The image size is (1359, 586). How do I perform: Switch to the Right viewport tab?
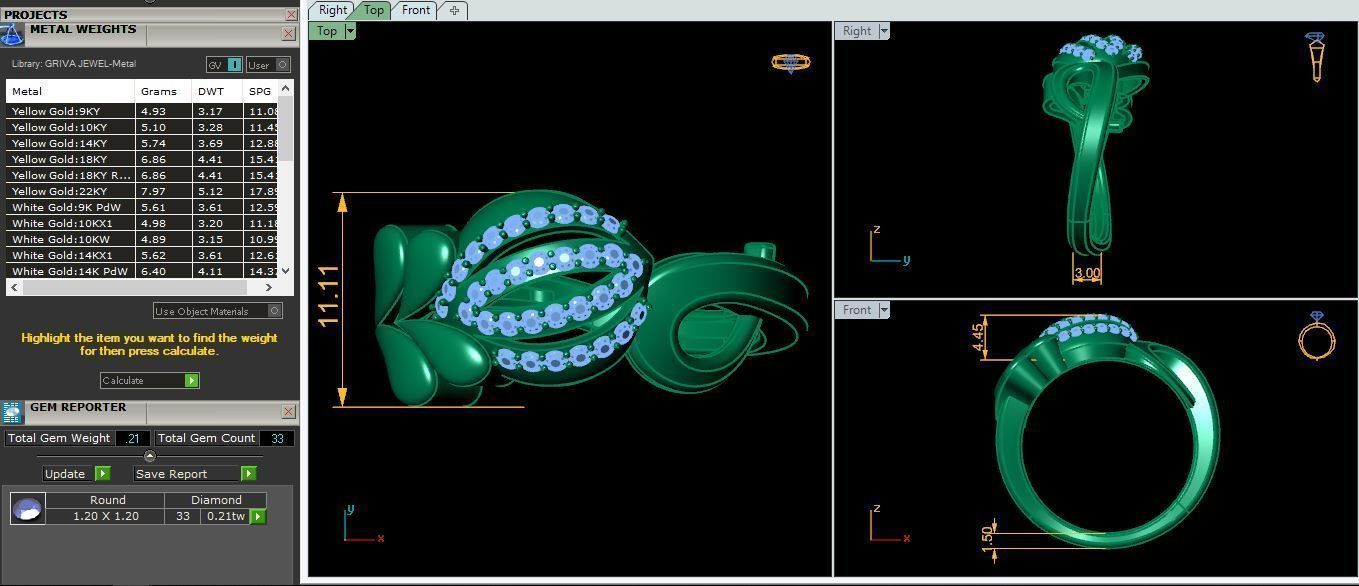332,10
